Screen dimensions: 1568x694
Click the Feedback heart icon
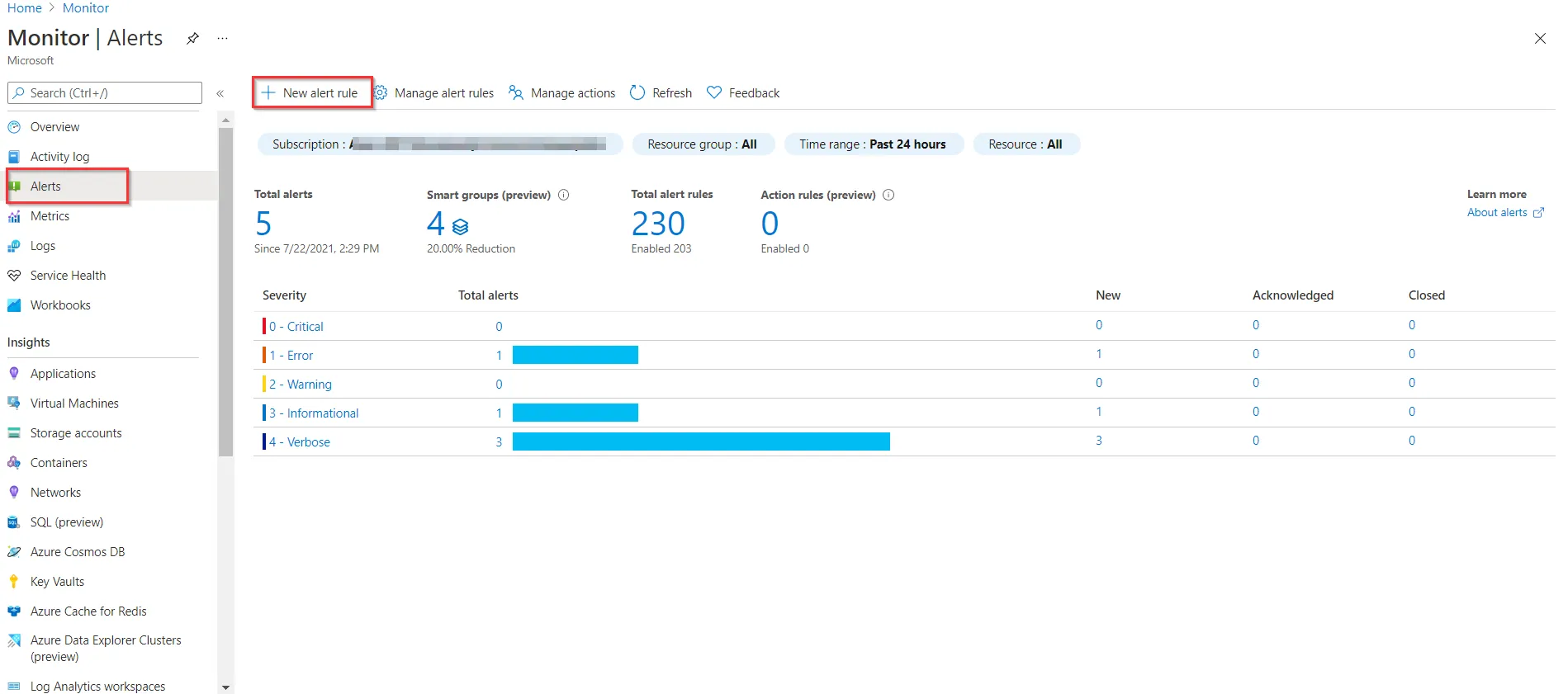pos(714,93)
